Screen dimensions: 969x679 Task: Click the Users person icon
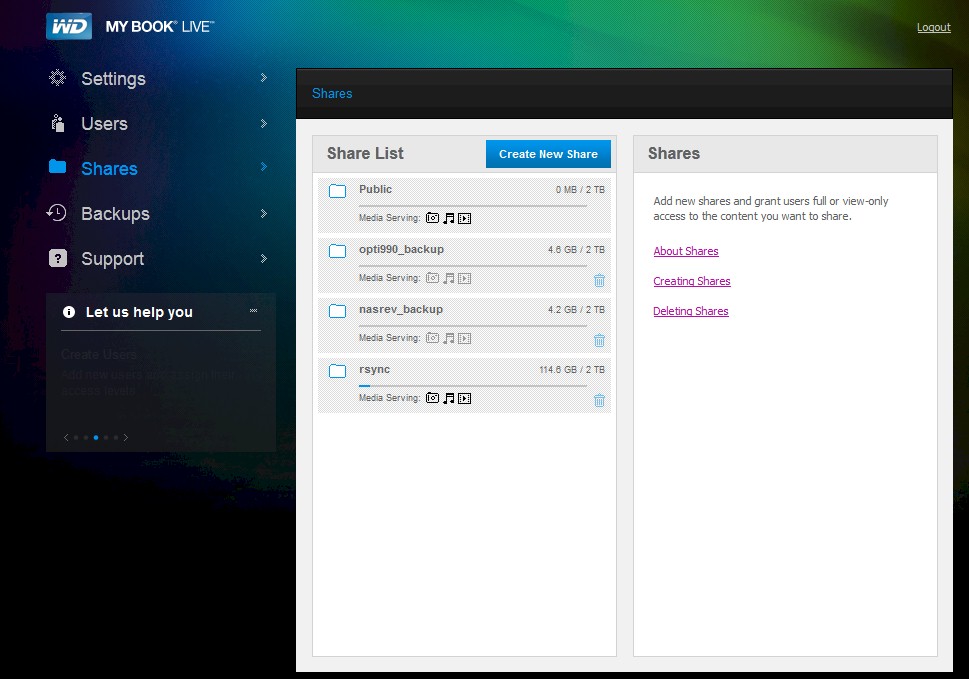57,123
